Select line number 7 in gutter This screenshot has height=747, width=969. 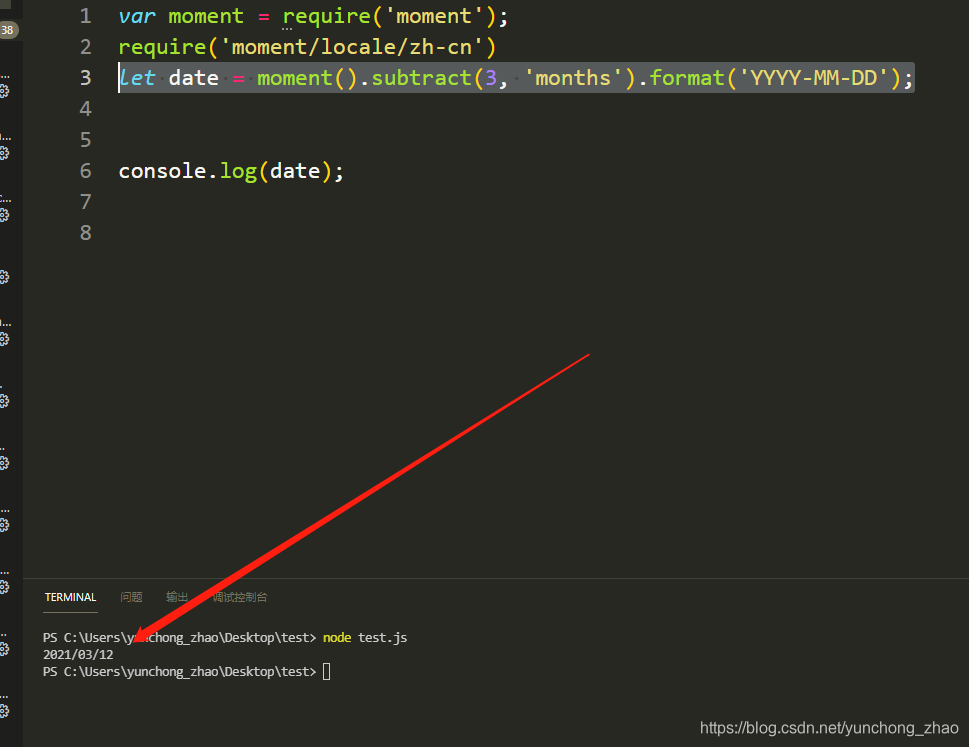pos(85,202)
